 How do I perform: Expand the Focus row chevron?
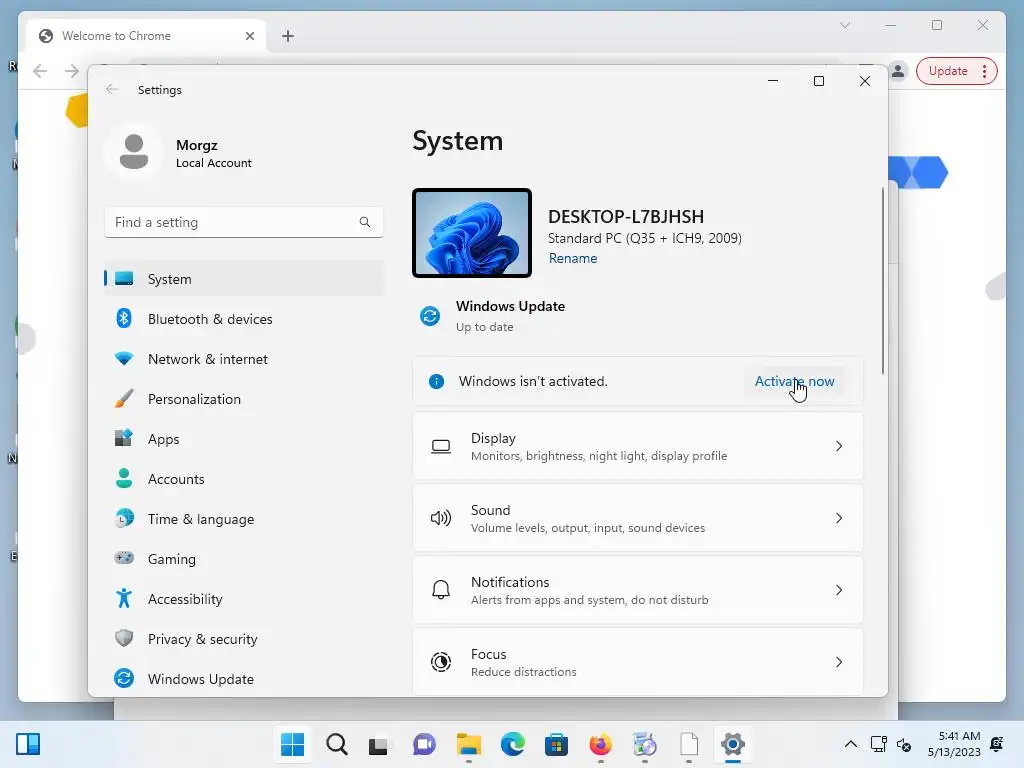pyautogui.click(x=839, y=662)
